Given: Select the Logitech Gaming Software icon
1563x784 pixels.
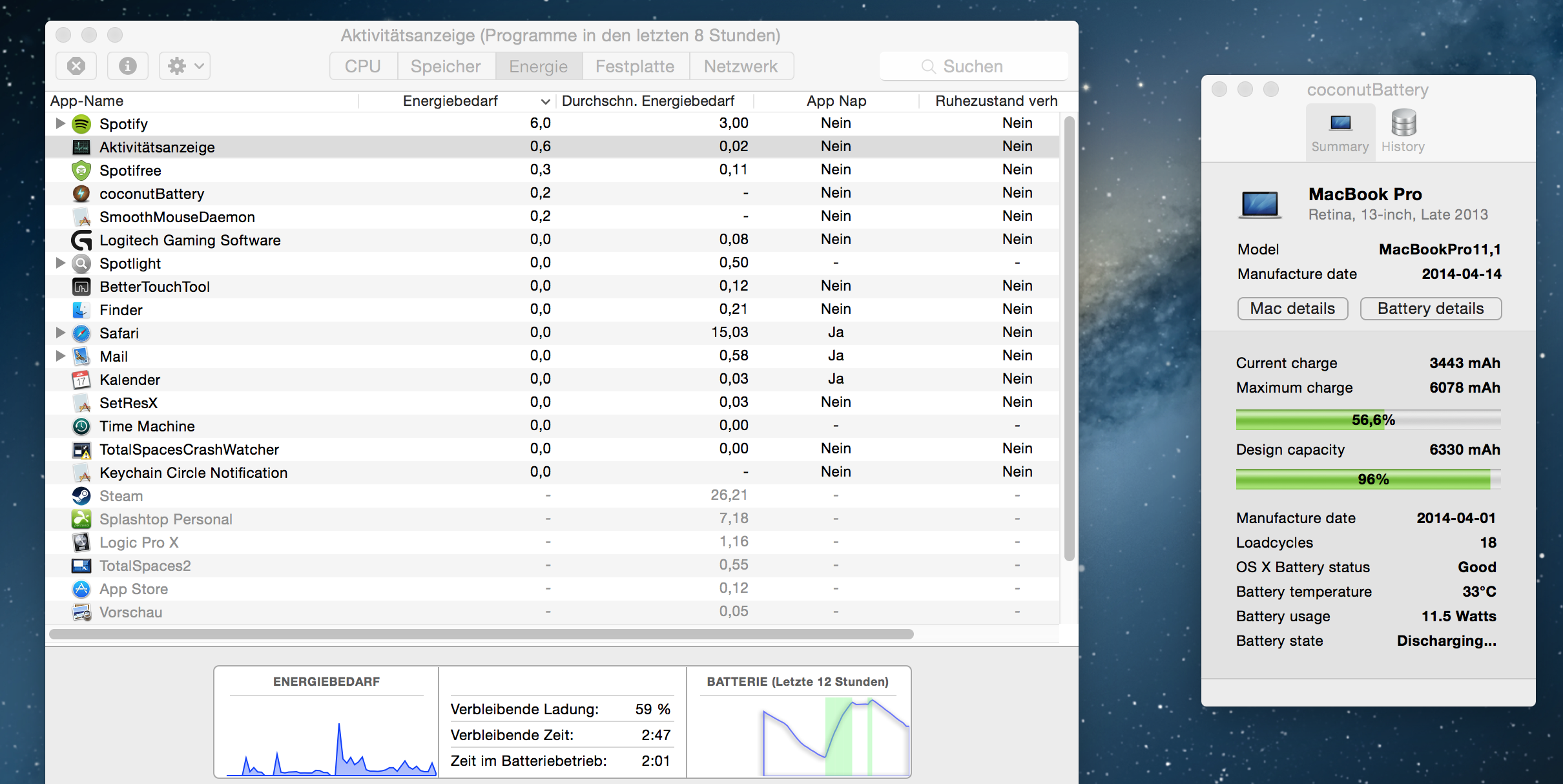Looking at the screenshot, I should click(81, 240).
